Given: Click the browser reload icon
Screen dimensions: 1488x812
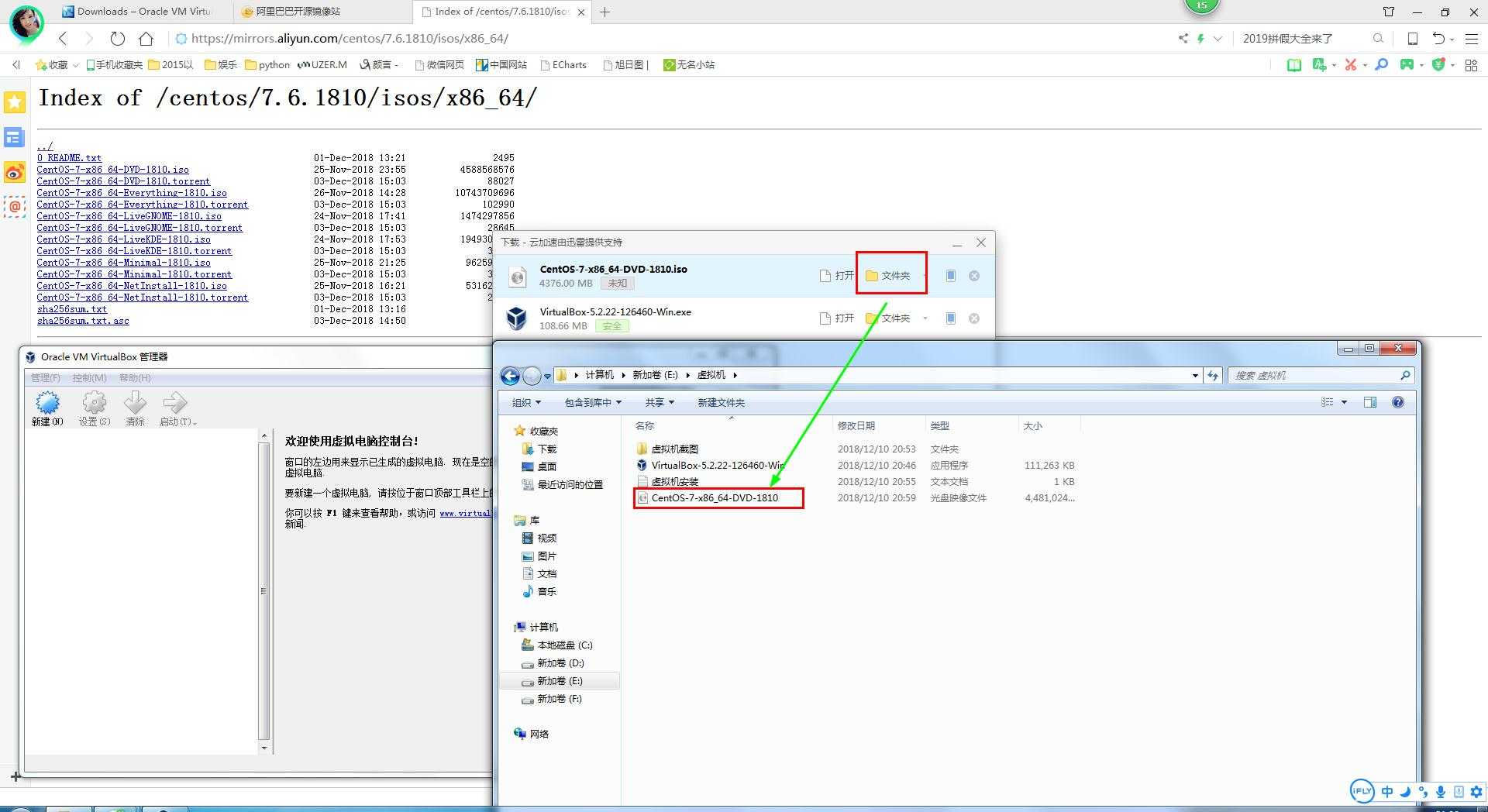Looking at the screenshot, I should 118,38.
